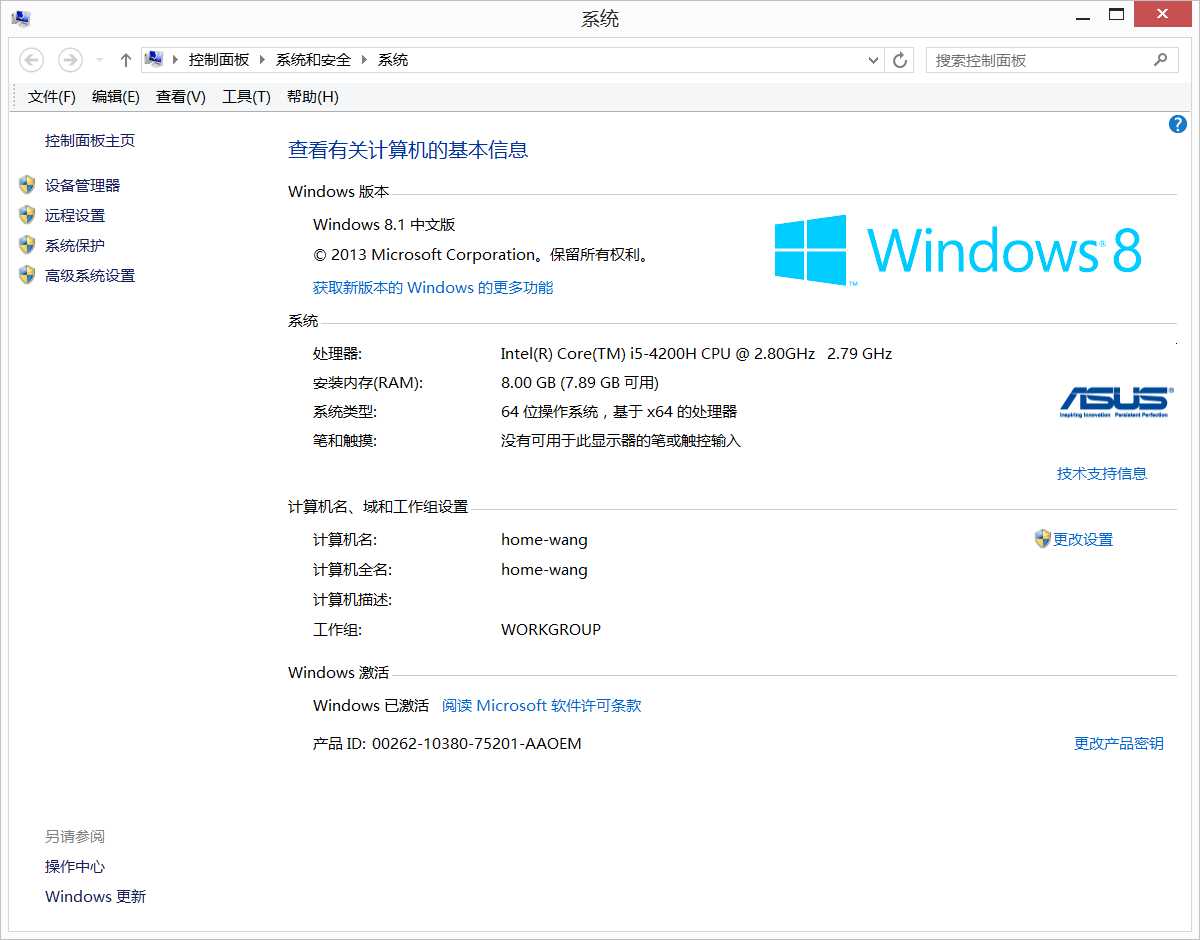Click the system icon in title bar

[20, 18]
